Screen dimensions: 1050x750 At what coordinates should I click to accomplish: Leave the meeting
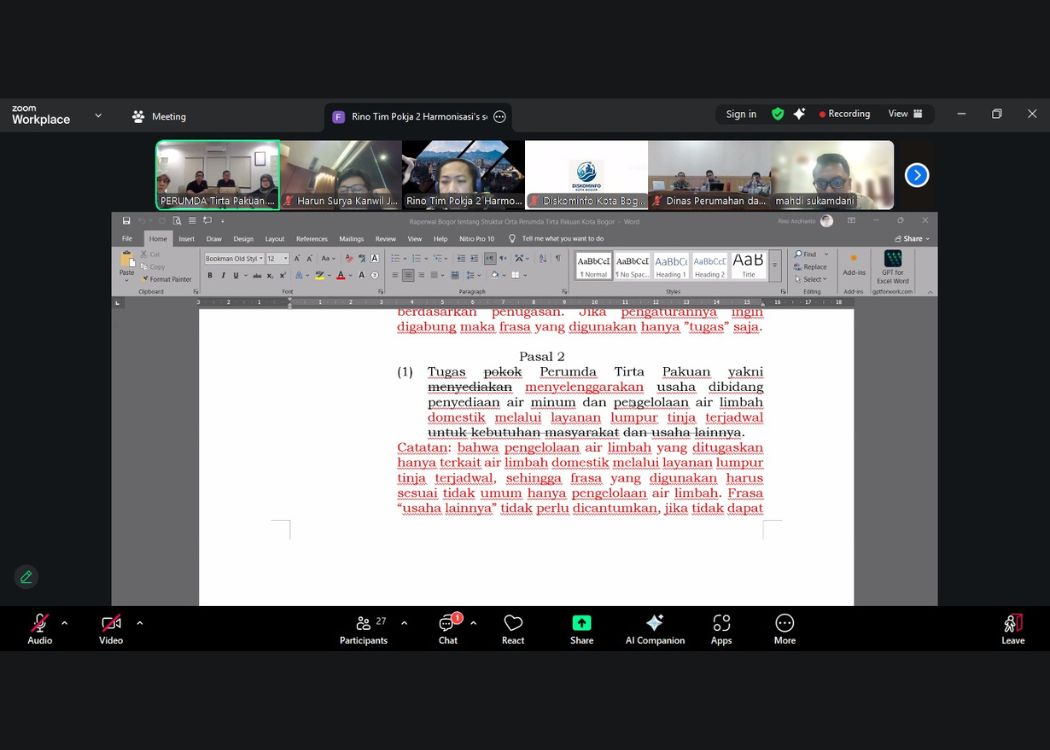coord(1013,628)
